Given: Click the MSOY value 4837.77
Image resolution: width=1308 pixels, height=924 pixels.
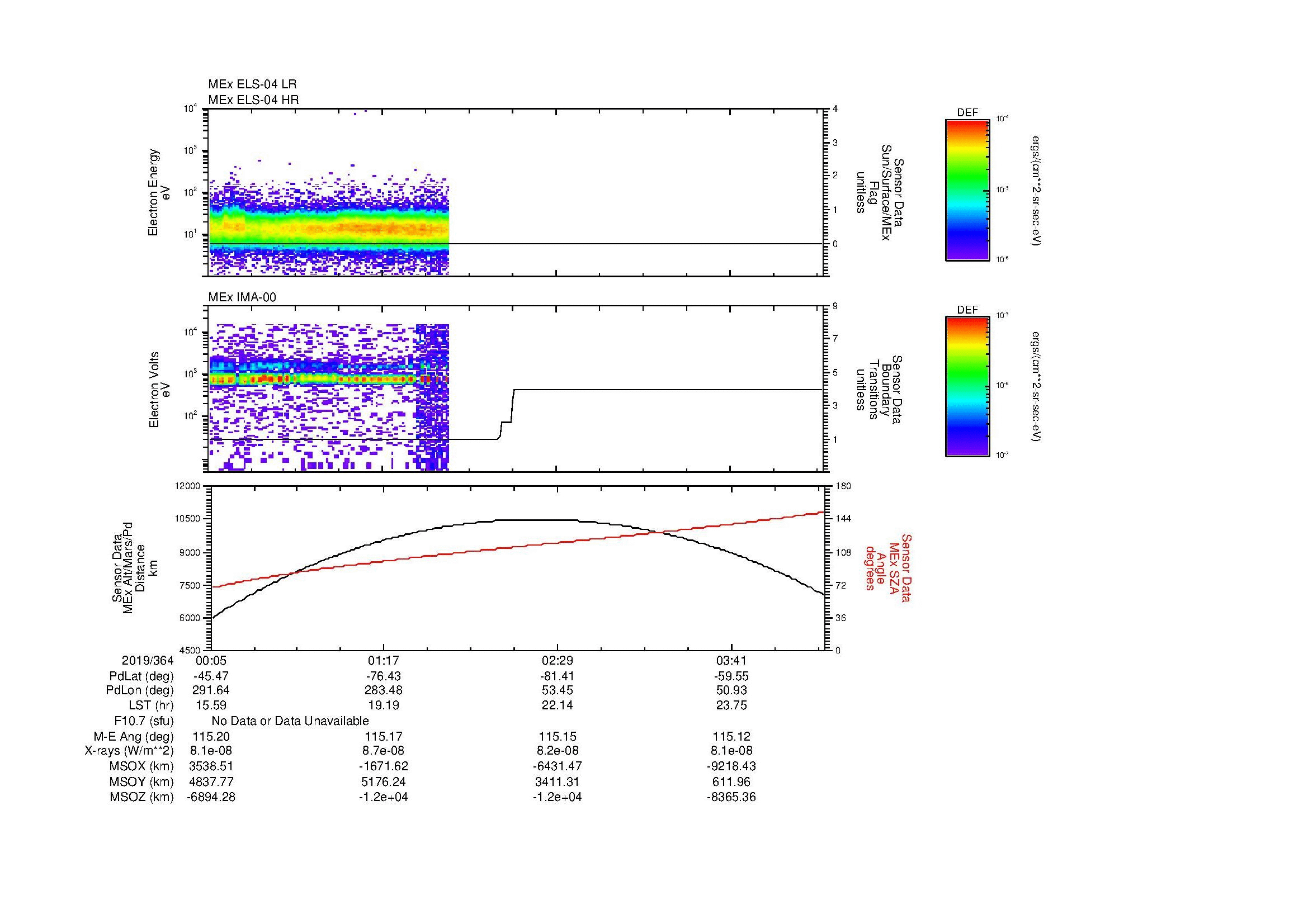Looking at the screenshot, I should 211,781.
